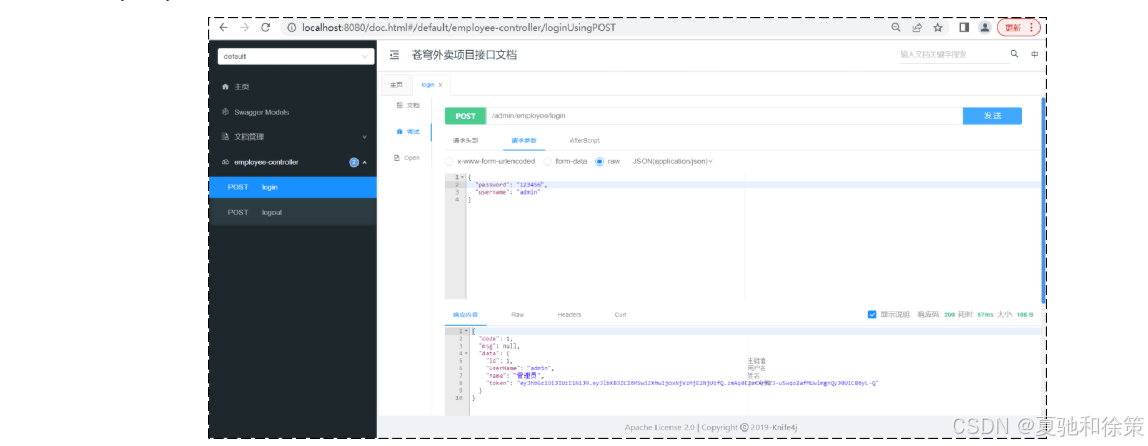Reload the page with the refresh icon

pos(266,27)
